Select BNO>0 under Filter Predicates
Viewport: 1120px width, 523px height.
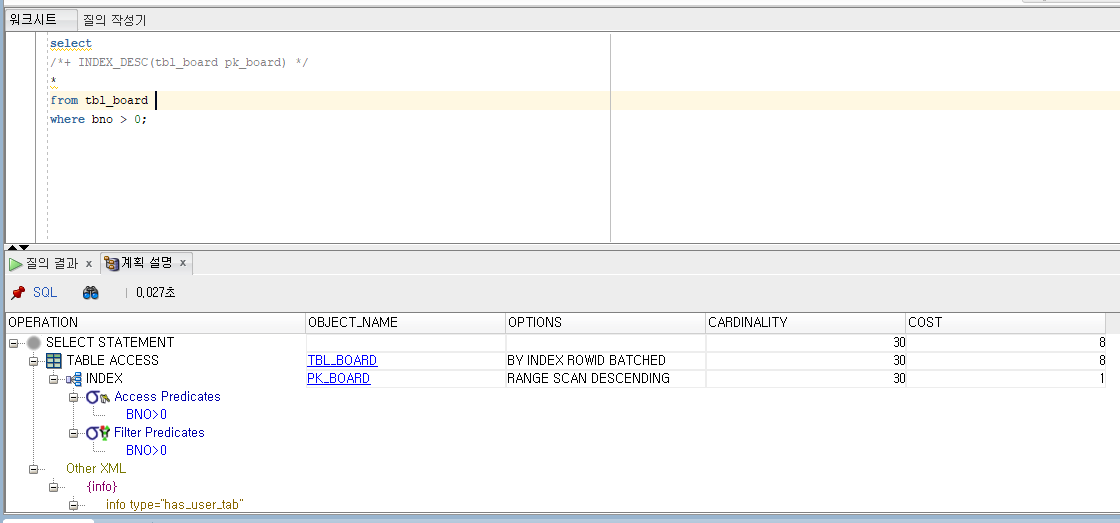coord(146,451)
